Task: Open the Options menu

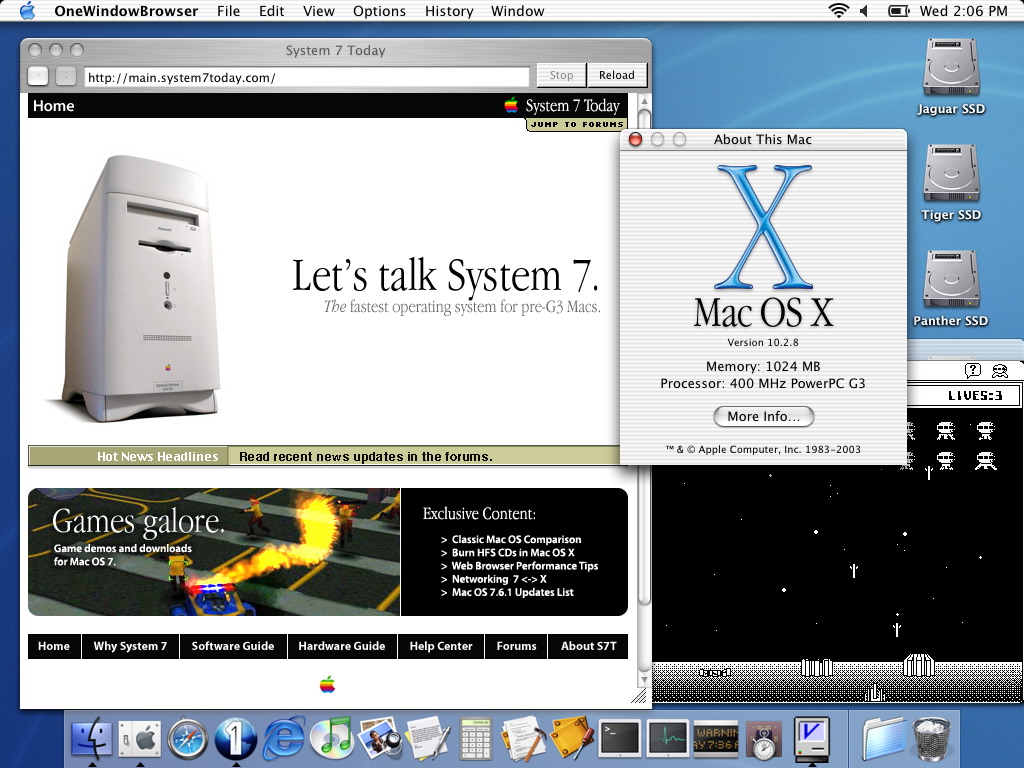Action: [379, 11]
